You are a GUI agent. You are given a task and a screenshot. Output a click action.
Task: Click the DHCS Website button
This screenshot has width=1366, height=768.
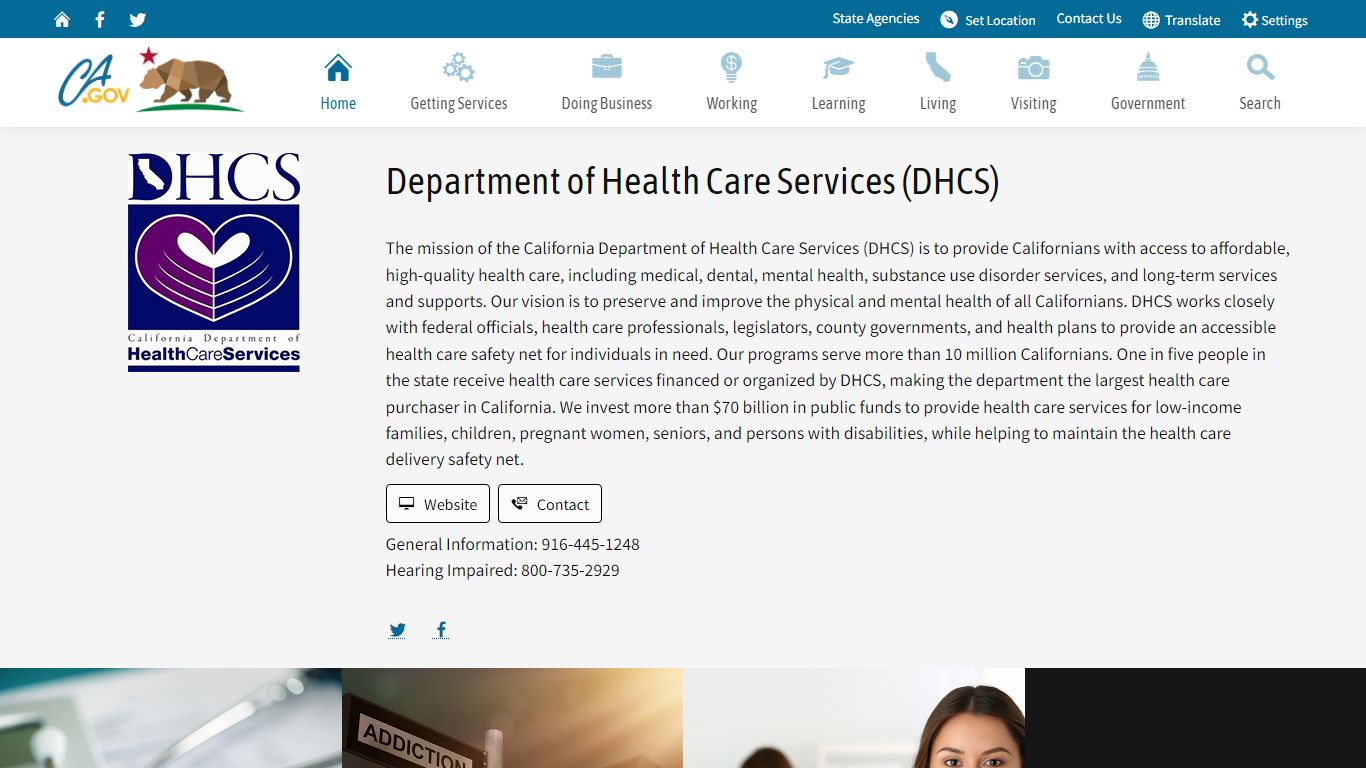pyautogui.click(x=438, y=504)
